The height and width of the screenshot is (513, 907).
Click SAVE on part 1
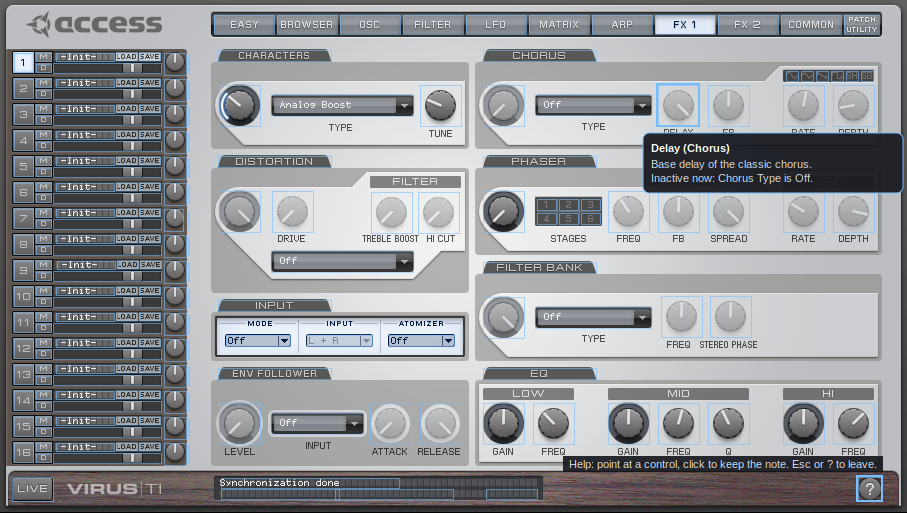pos(149,57)
